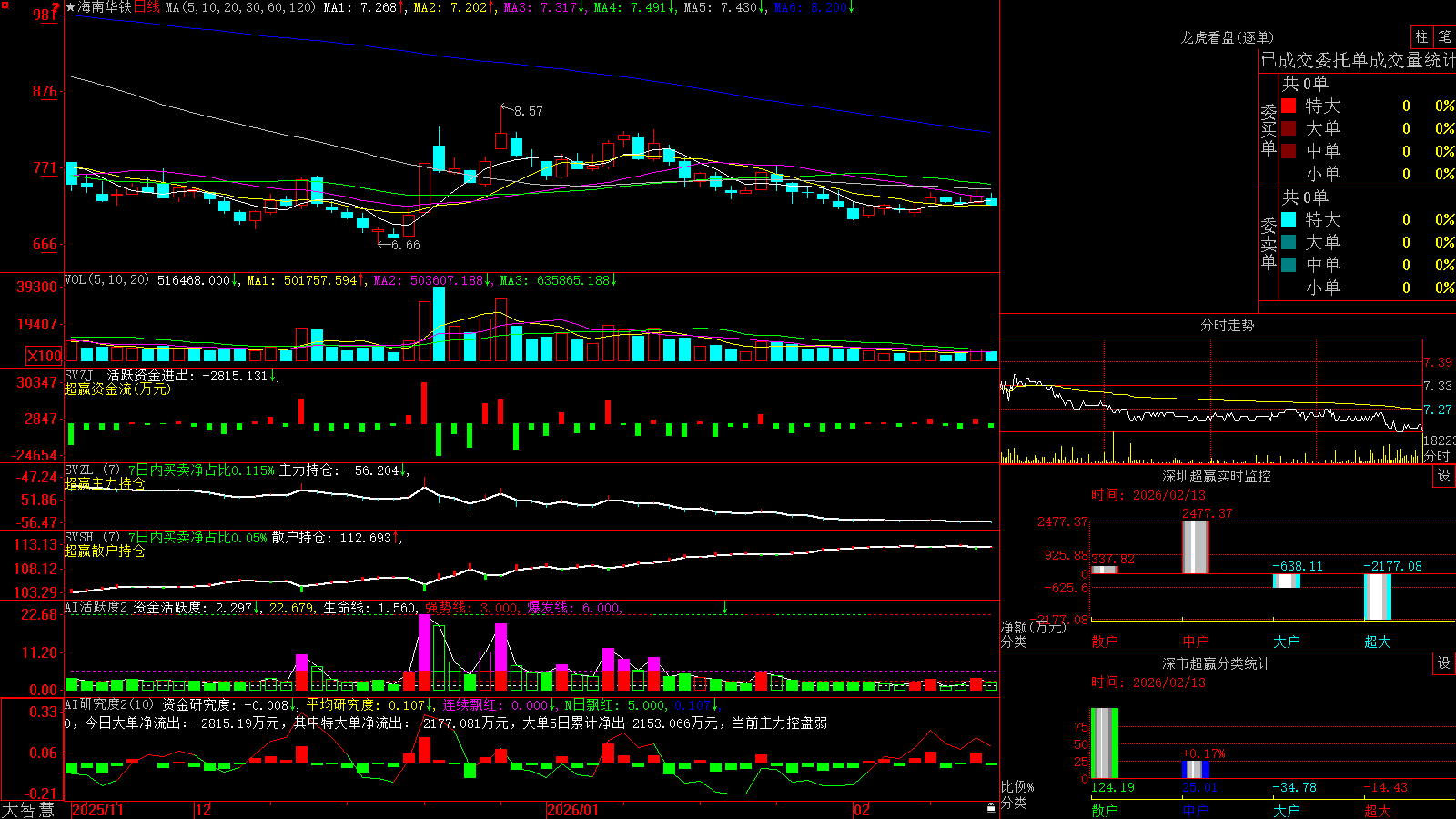The image size is (1456, 819).
Task: Click the 超赢资金流(万元) label
Action: point(117,389)
